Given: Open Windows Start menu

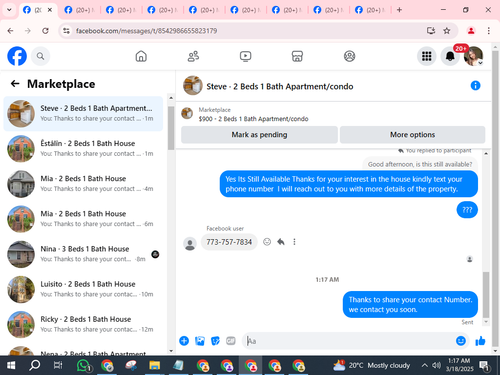Looking at the screenshot, I should point(11,366).
